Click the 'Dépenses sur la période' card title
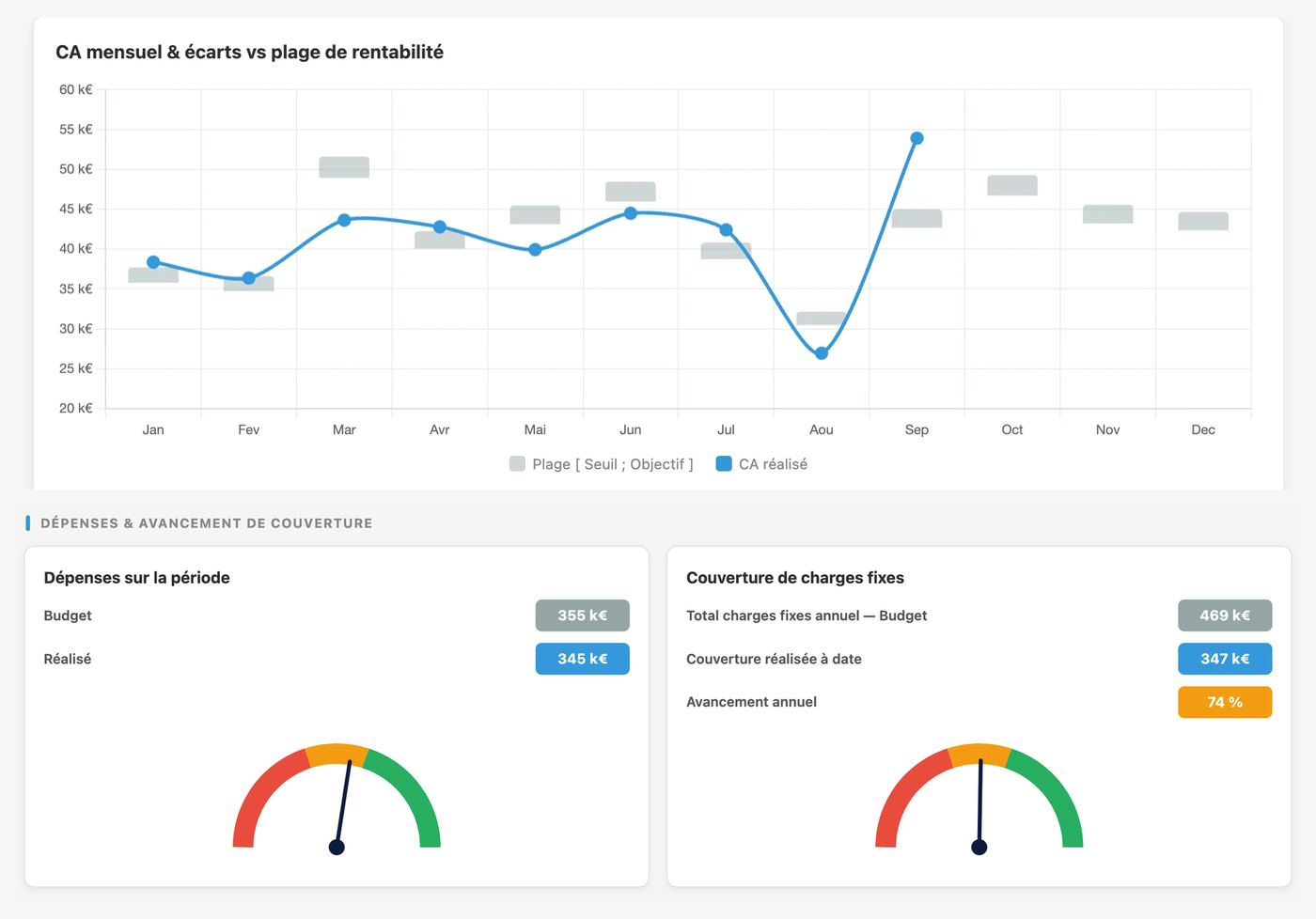 (136, 578)
